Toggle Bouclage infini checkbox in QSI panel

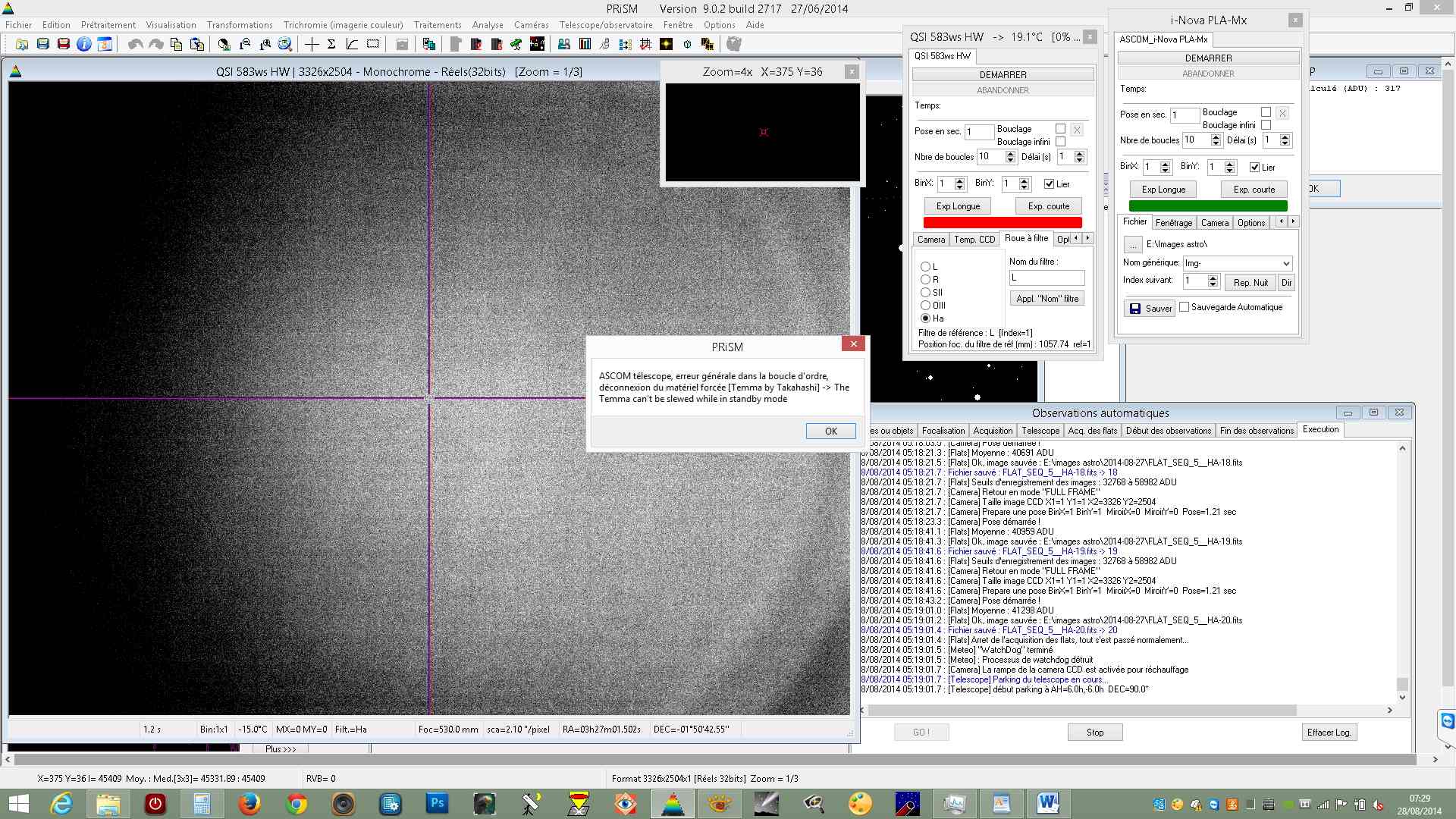click(x=1060, y=142)
